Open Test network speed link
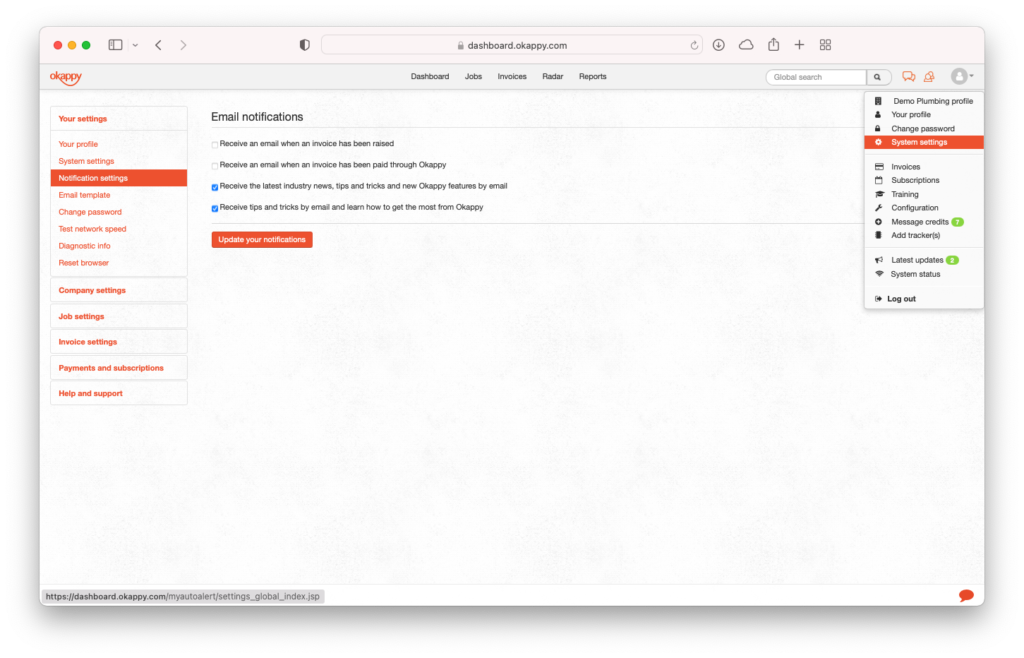1024x658 pixels. tap(92, 229)
